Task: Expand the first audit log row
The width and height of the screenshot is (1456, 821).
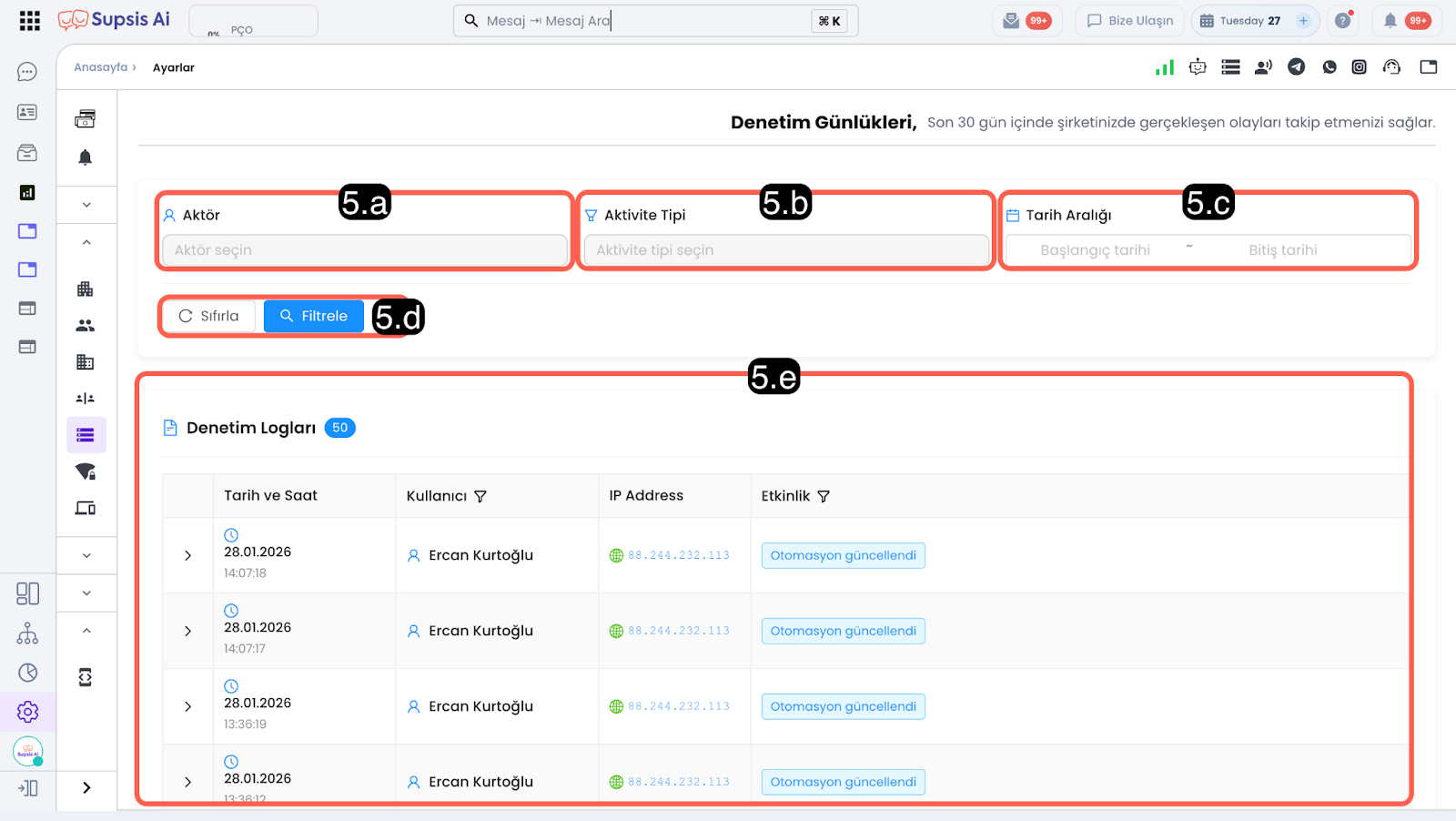Action: coord(188,555)
